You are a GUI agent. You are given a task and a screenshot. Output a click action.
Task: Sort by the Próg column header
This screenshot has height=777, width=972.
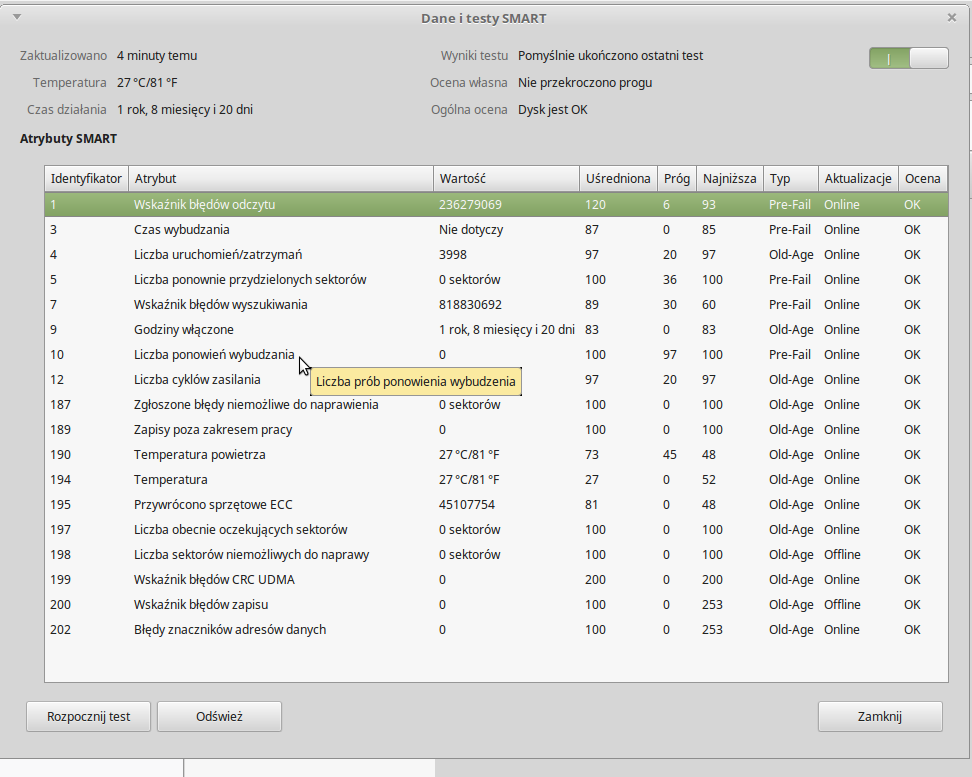tap(677, 179)
